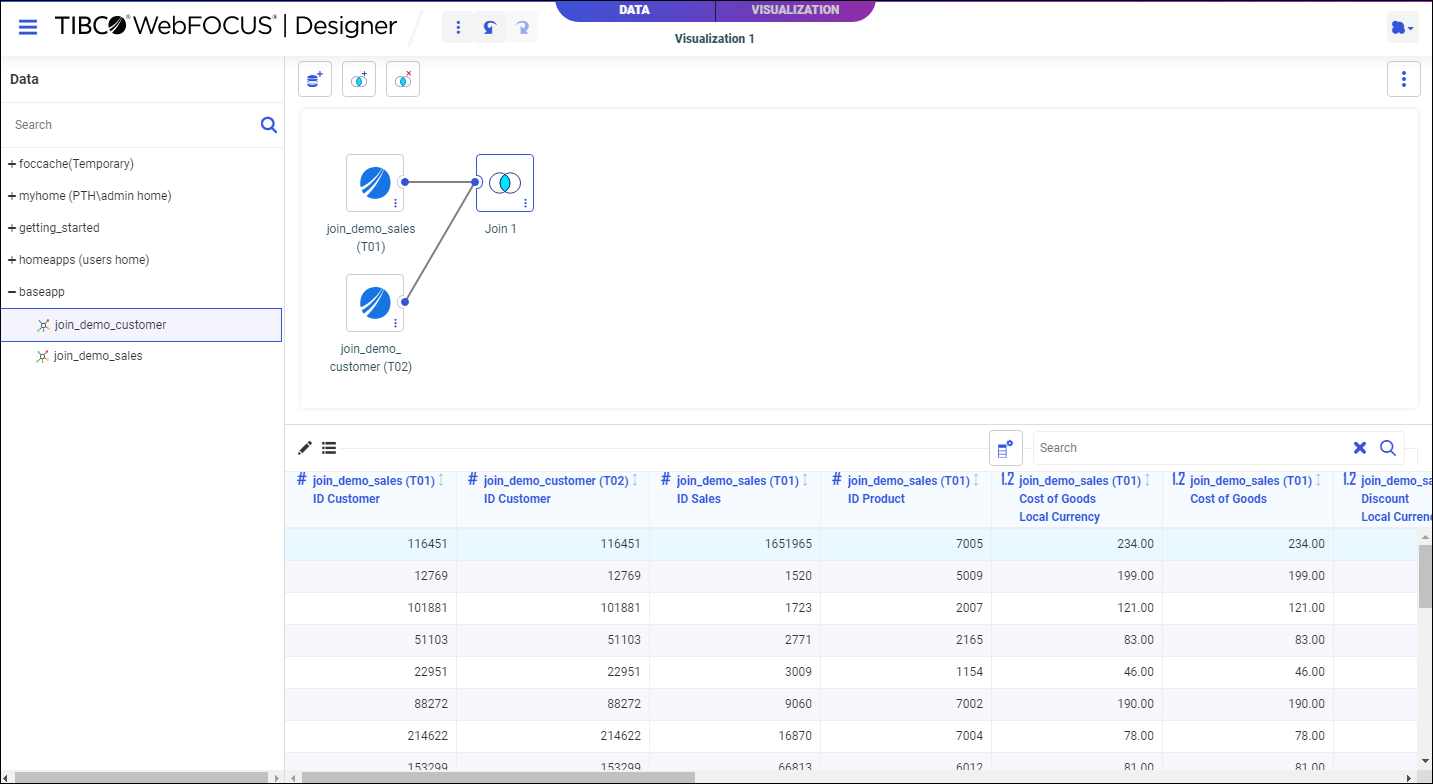Click the data grid vertical scrollbar
The height and width of the screenshot is (784, 1433).
coord(1425,576)
